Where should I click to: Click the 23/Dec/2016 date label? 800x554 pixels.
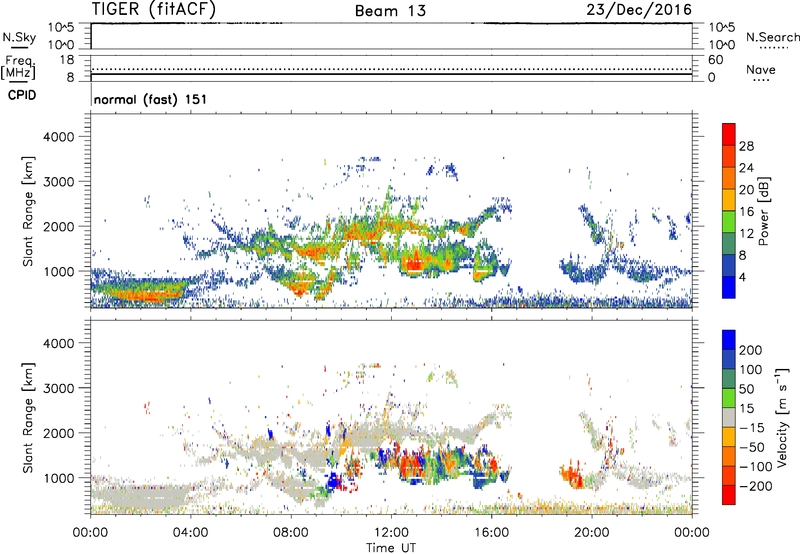coord(639,9)
